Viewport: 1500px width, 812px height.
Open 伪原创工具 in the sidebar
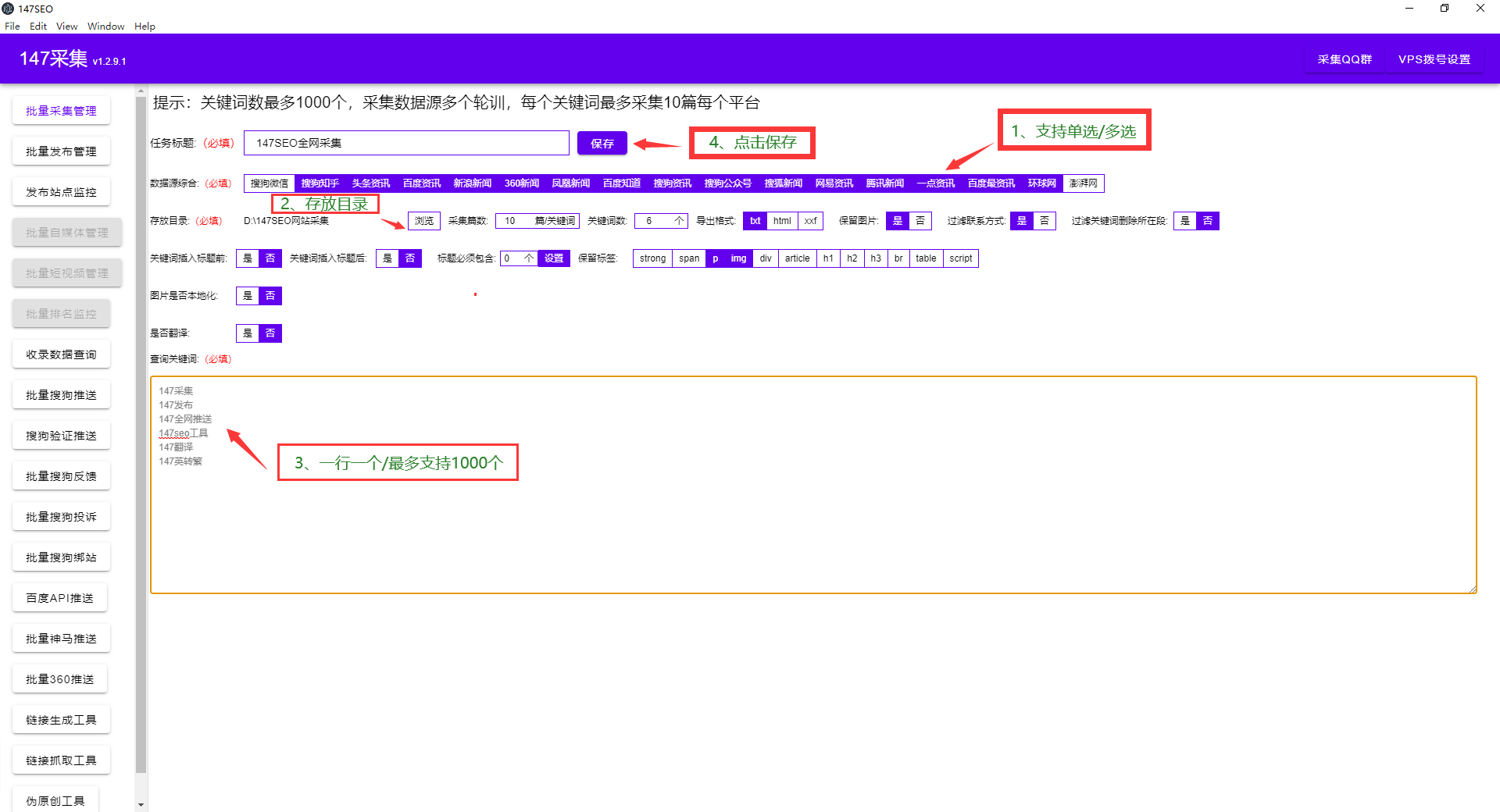(55, 801)
